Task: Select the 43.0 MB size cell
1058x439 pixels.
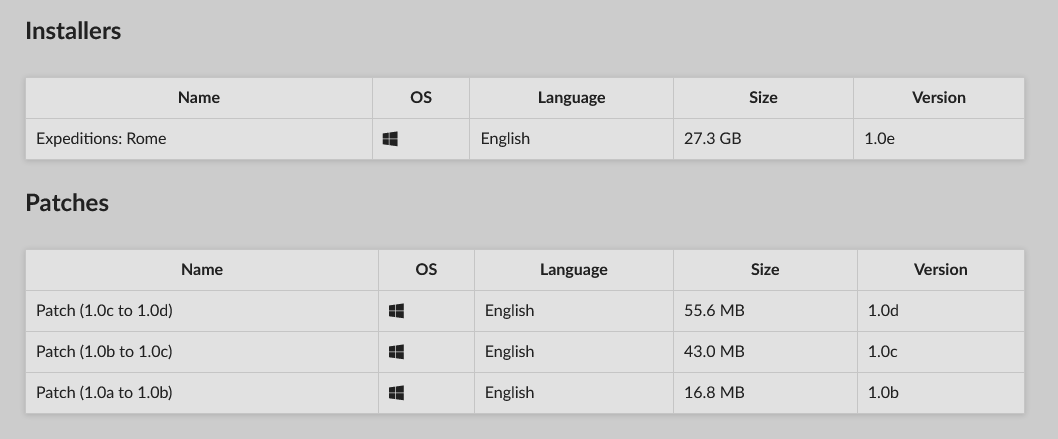Action: (x=714, y=352)
